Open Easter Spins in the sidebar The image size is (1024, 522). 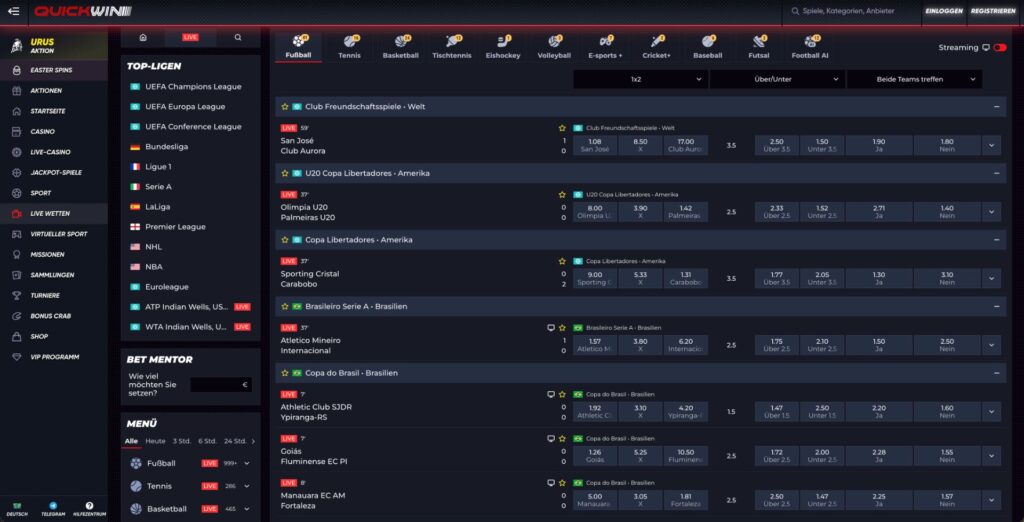click(54, 70)
